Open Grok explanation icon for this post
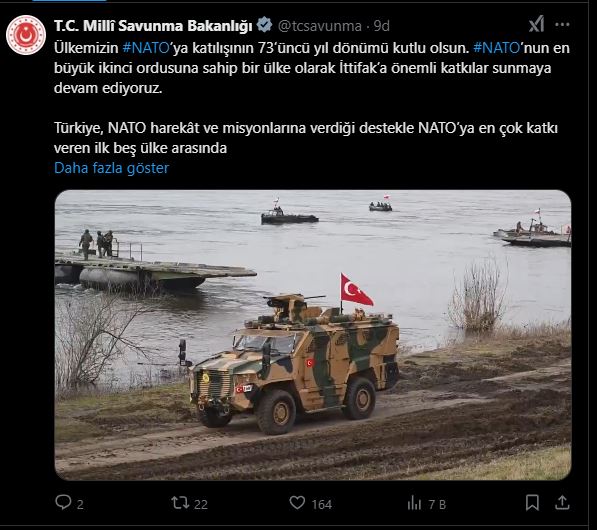 (x=536, y=25)
